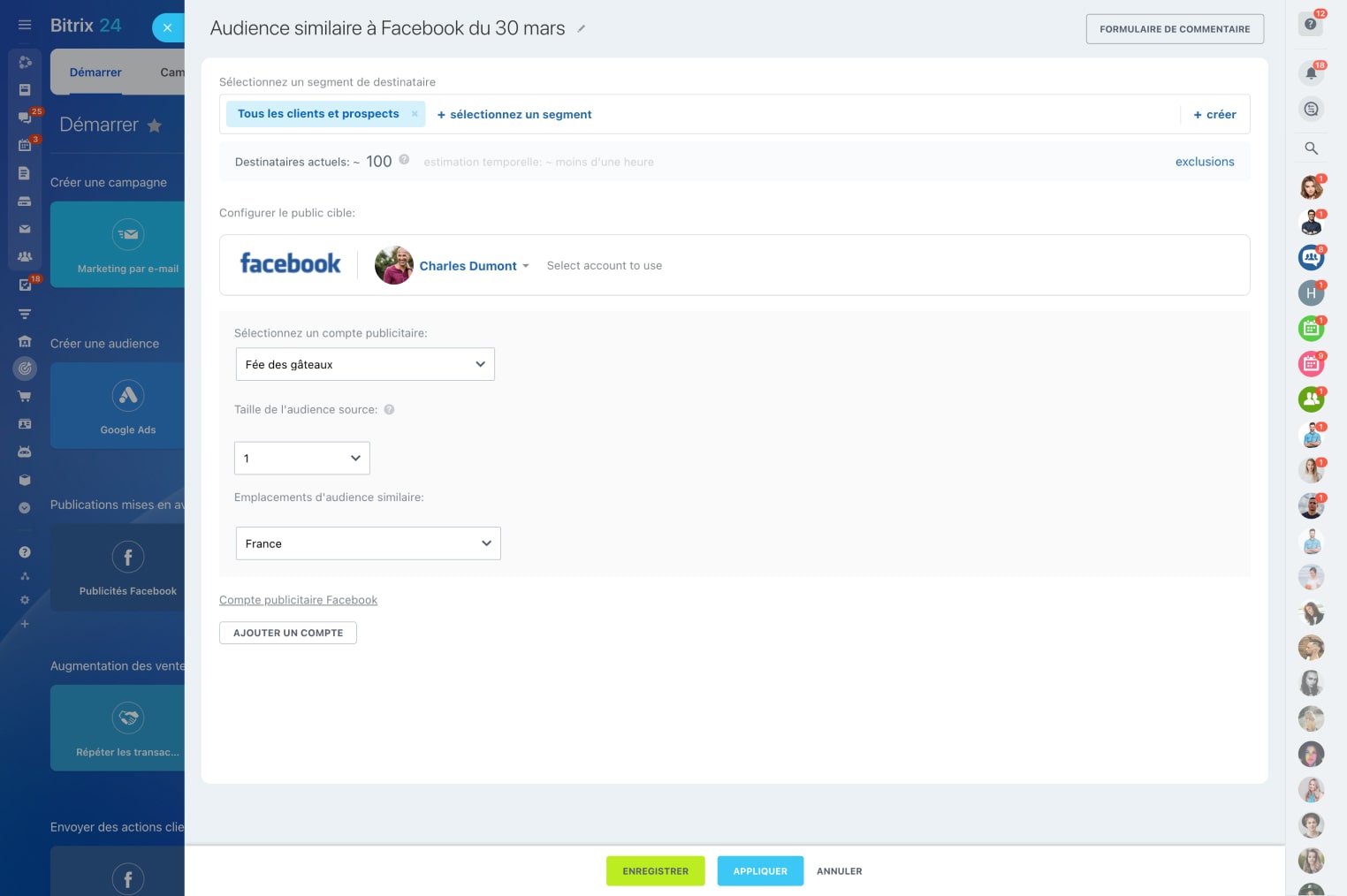Viewport: 1347px width, 896px height.
Task: Click the 'exclusions' link
Action: 1204,162
